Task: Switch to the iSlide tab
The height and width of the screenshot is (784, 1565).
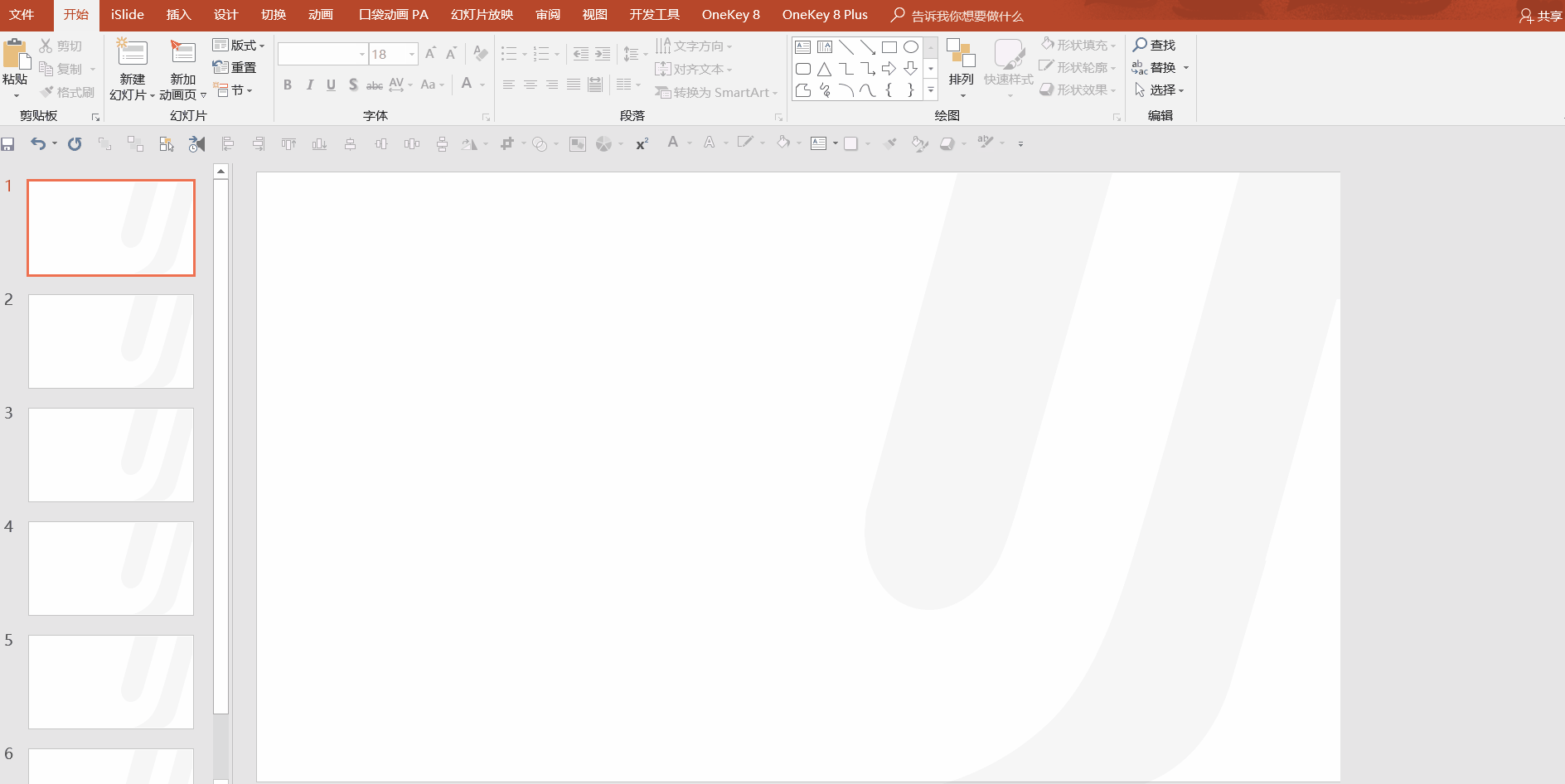Action: 128,15
